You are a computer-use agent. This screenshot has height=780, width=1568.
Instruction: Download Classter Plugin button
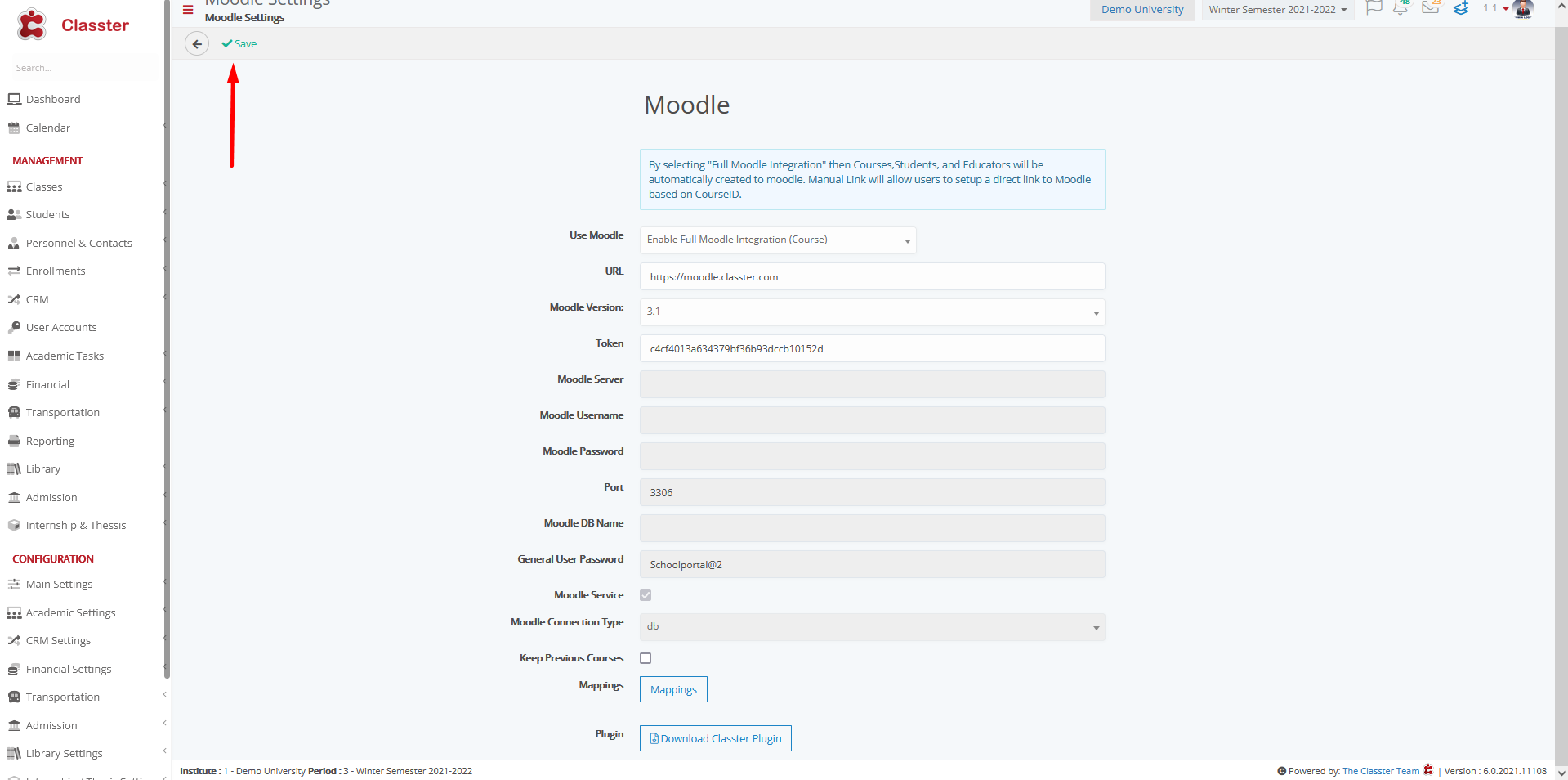click(715, 738)
